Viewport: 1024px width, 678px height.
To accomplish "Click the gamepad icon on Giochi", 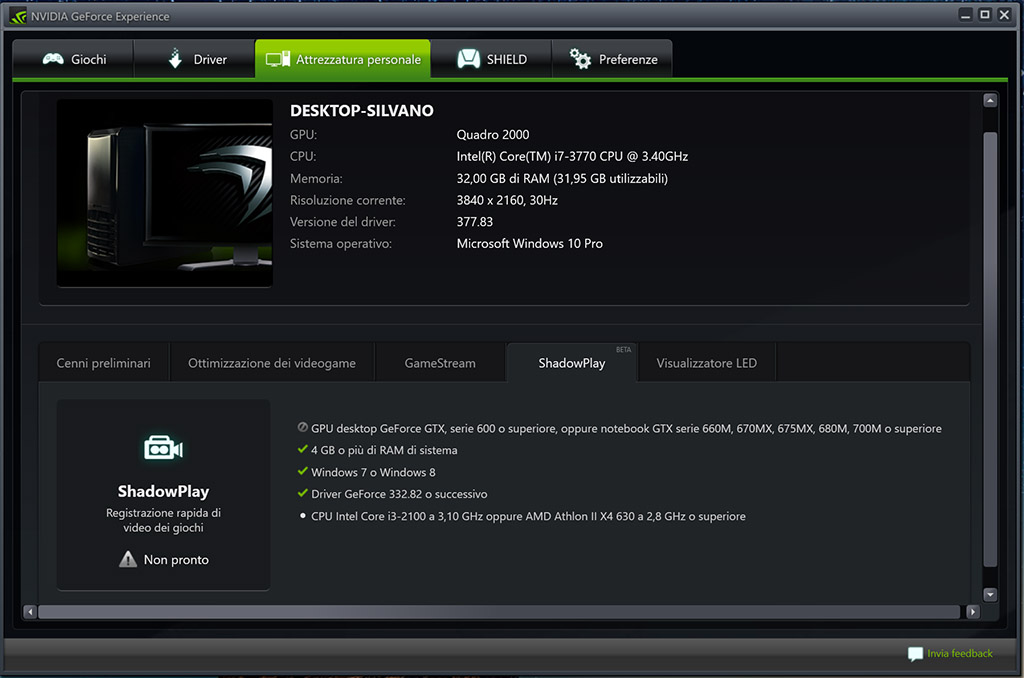I will pos(53,59).
